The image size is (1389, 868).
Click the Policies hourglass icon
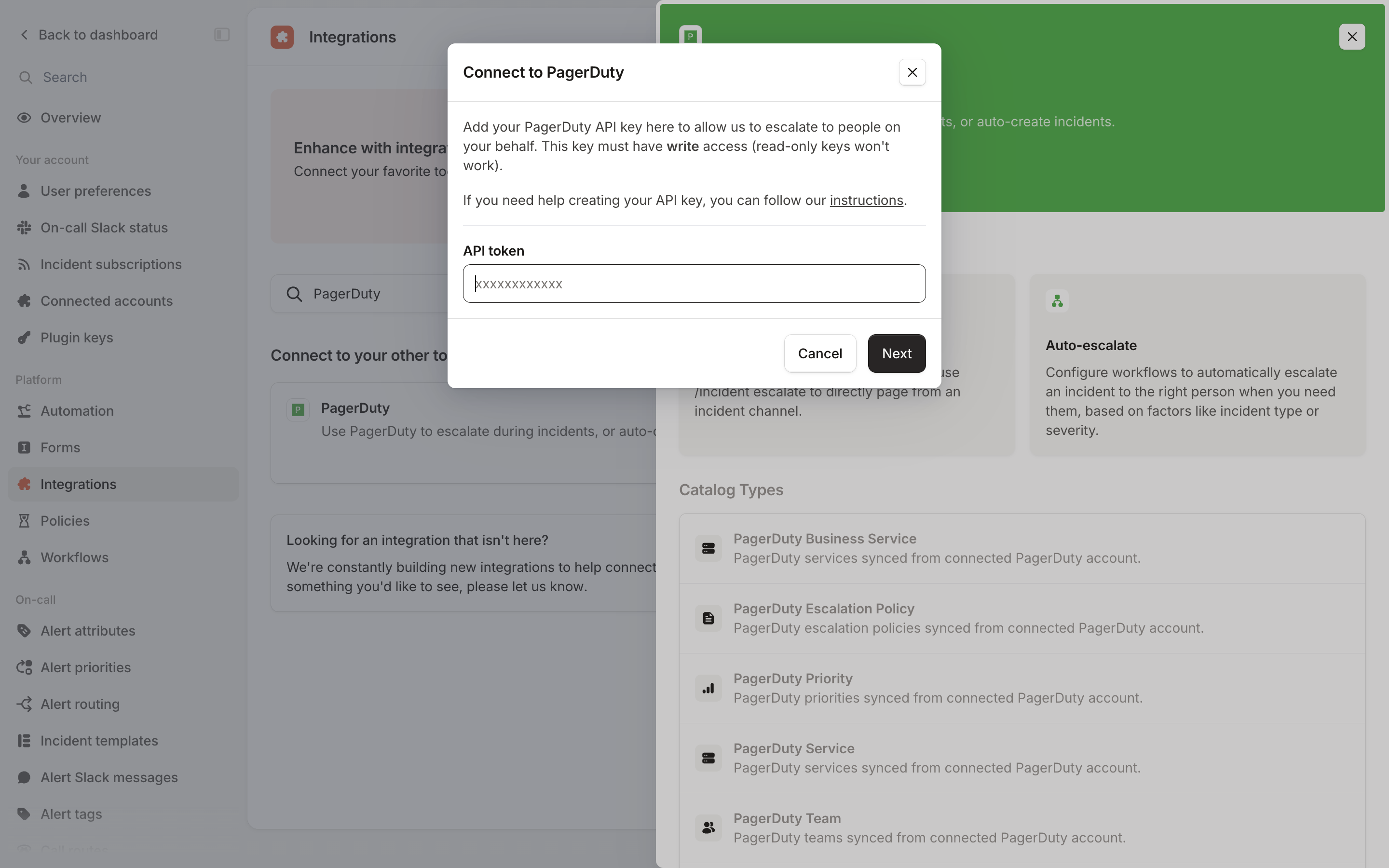click(x=24, y=521)
